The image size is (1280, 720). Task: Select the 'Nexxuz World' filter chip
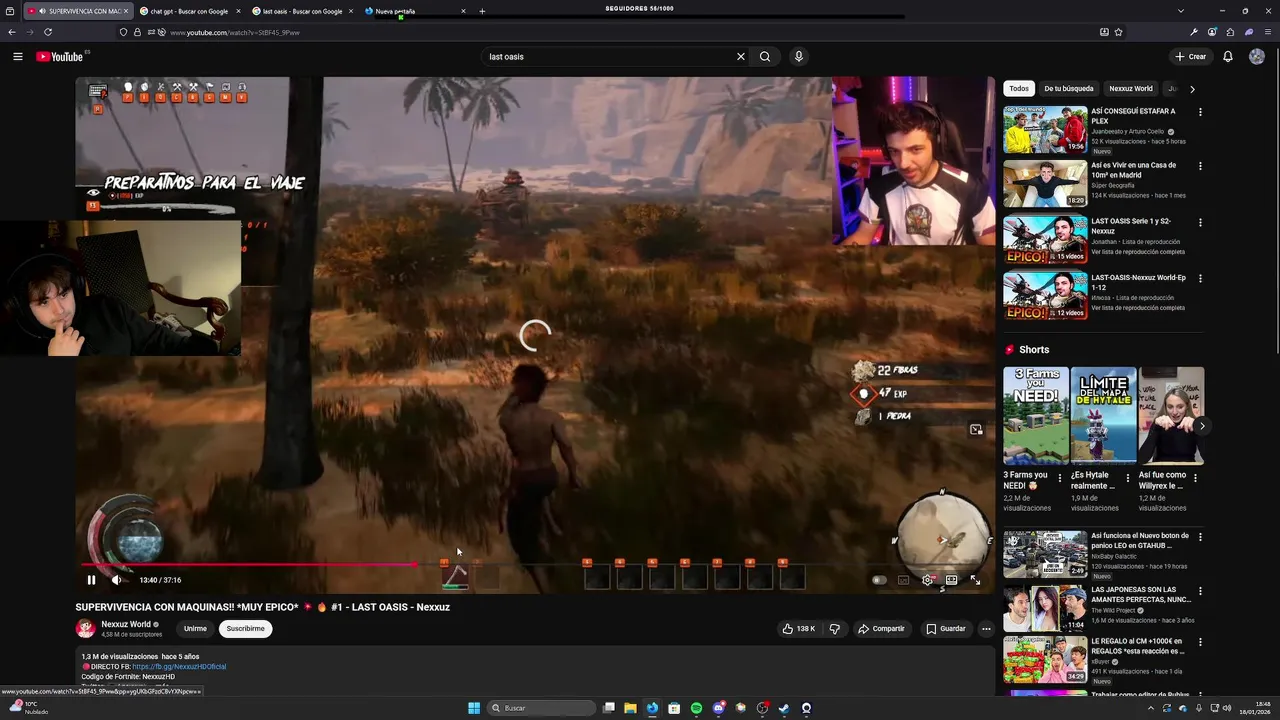(1131, 89)
